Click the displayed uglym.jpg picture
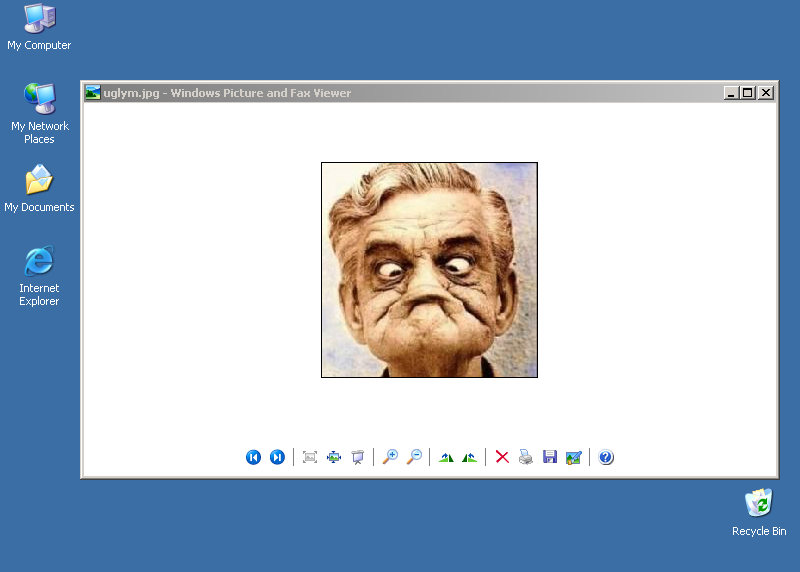Screen dimensions: 800x572 [x=429, y=270]
